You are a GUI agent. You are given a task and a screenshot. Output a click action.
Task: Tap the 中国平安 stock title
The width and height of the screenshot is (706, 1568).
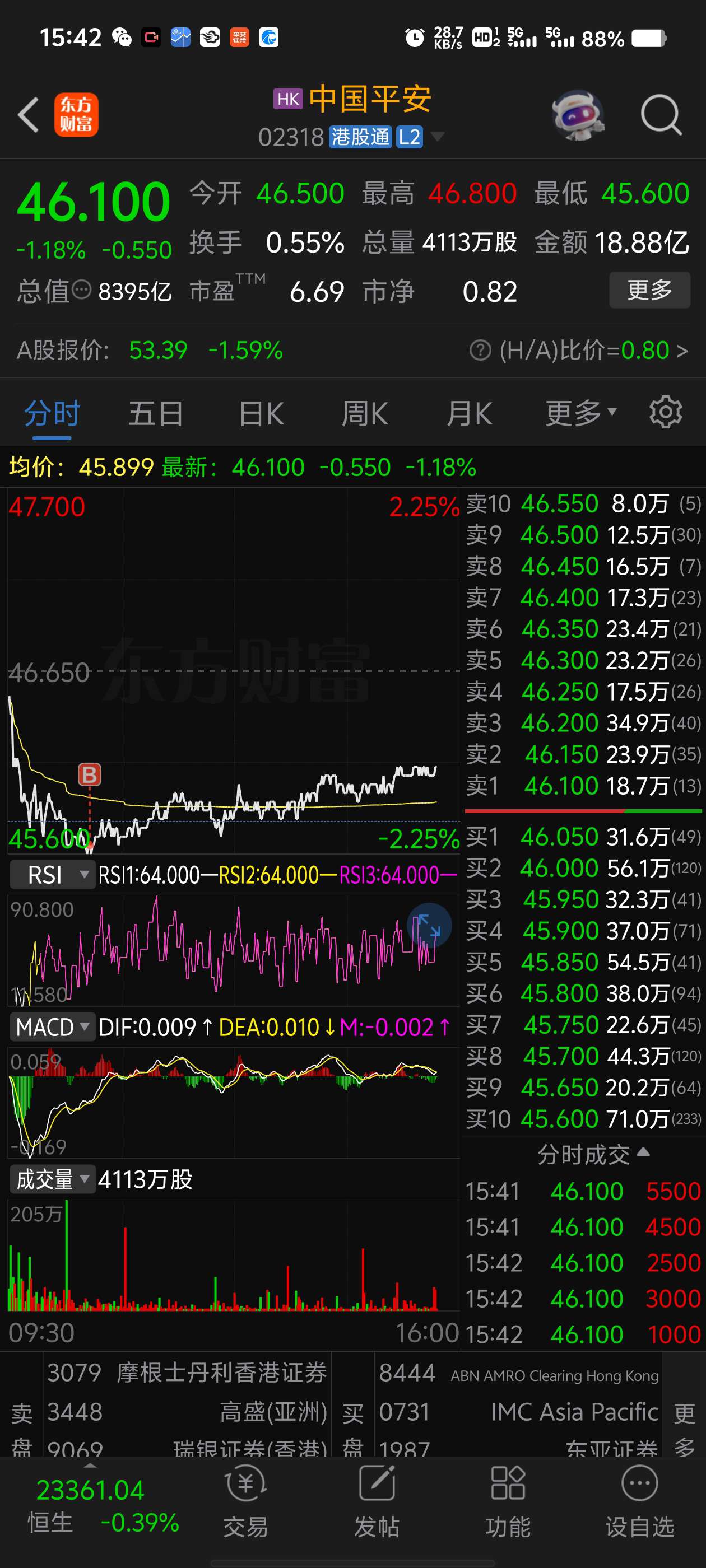(370, 99)
